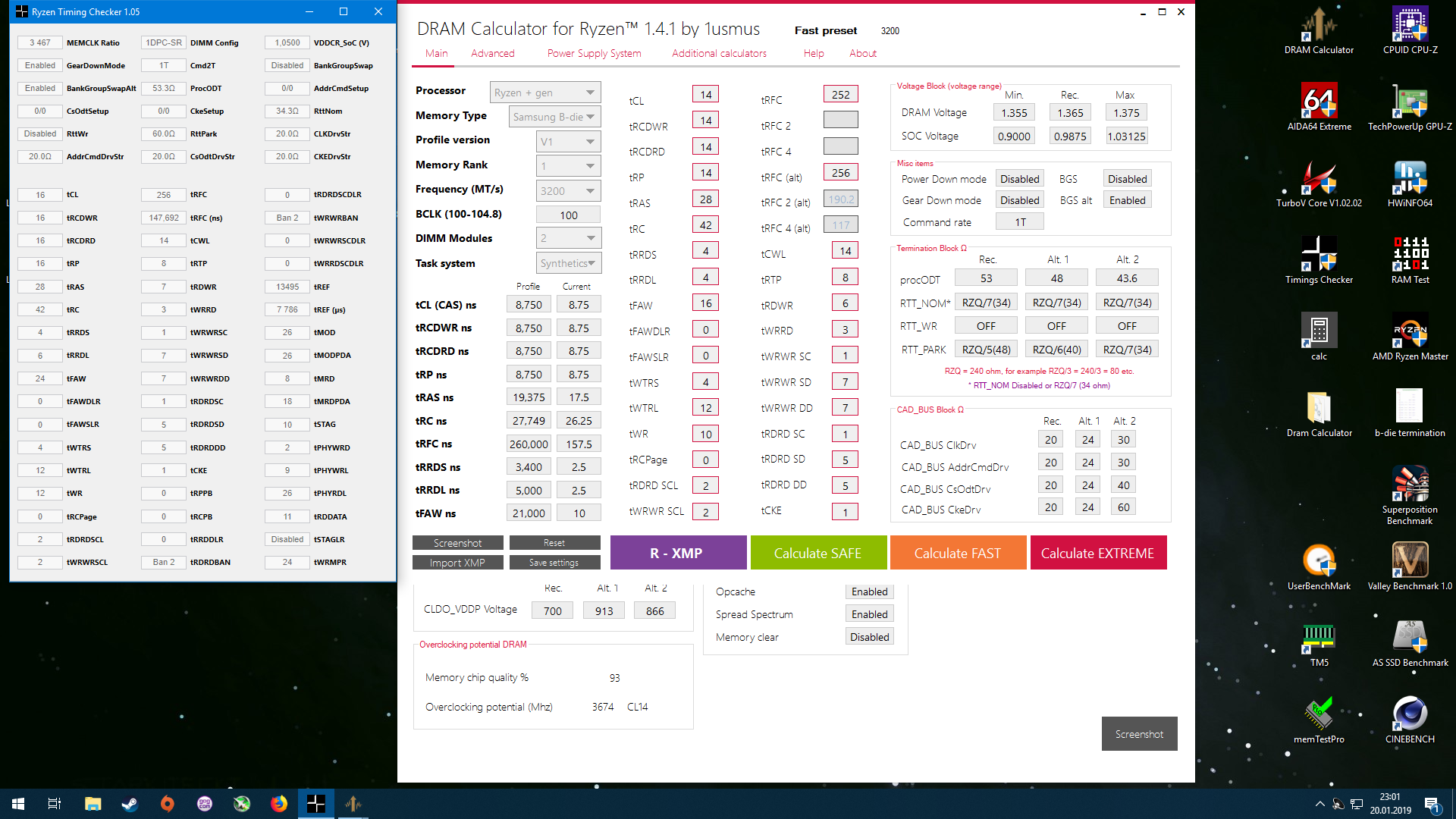1456x819 pixels.
Task: Launch HWiNFO64 desktop icon
Action: [x=1410, y=184]
